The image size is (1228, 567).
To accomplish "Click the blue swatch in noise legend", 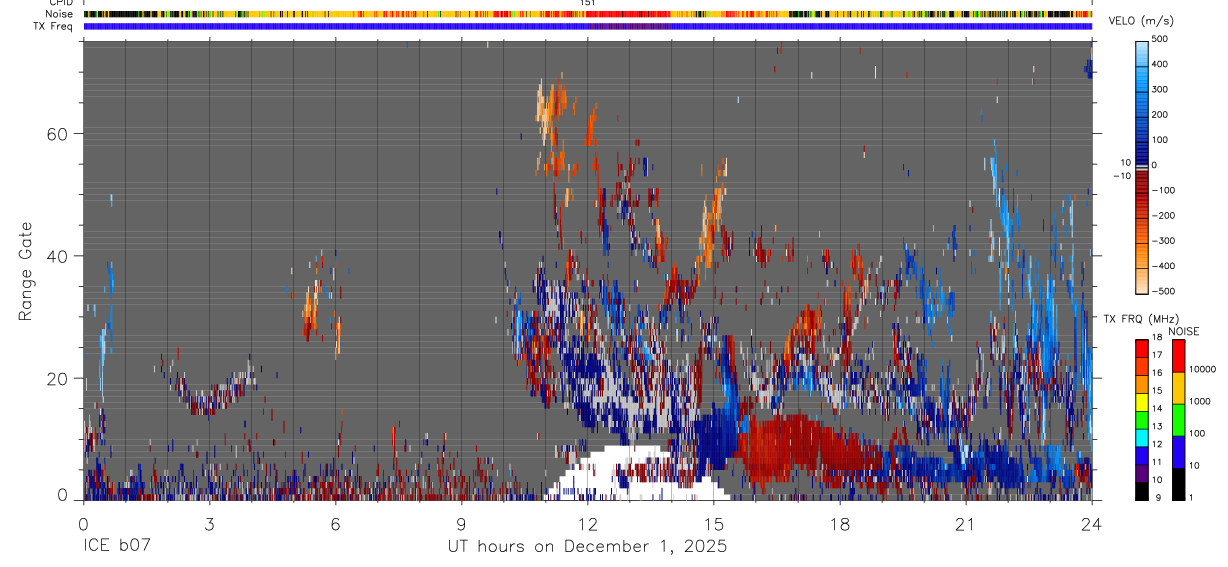I will coord(1177,452).
